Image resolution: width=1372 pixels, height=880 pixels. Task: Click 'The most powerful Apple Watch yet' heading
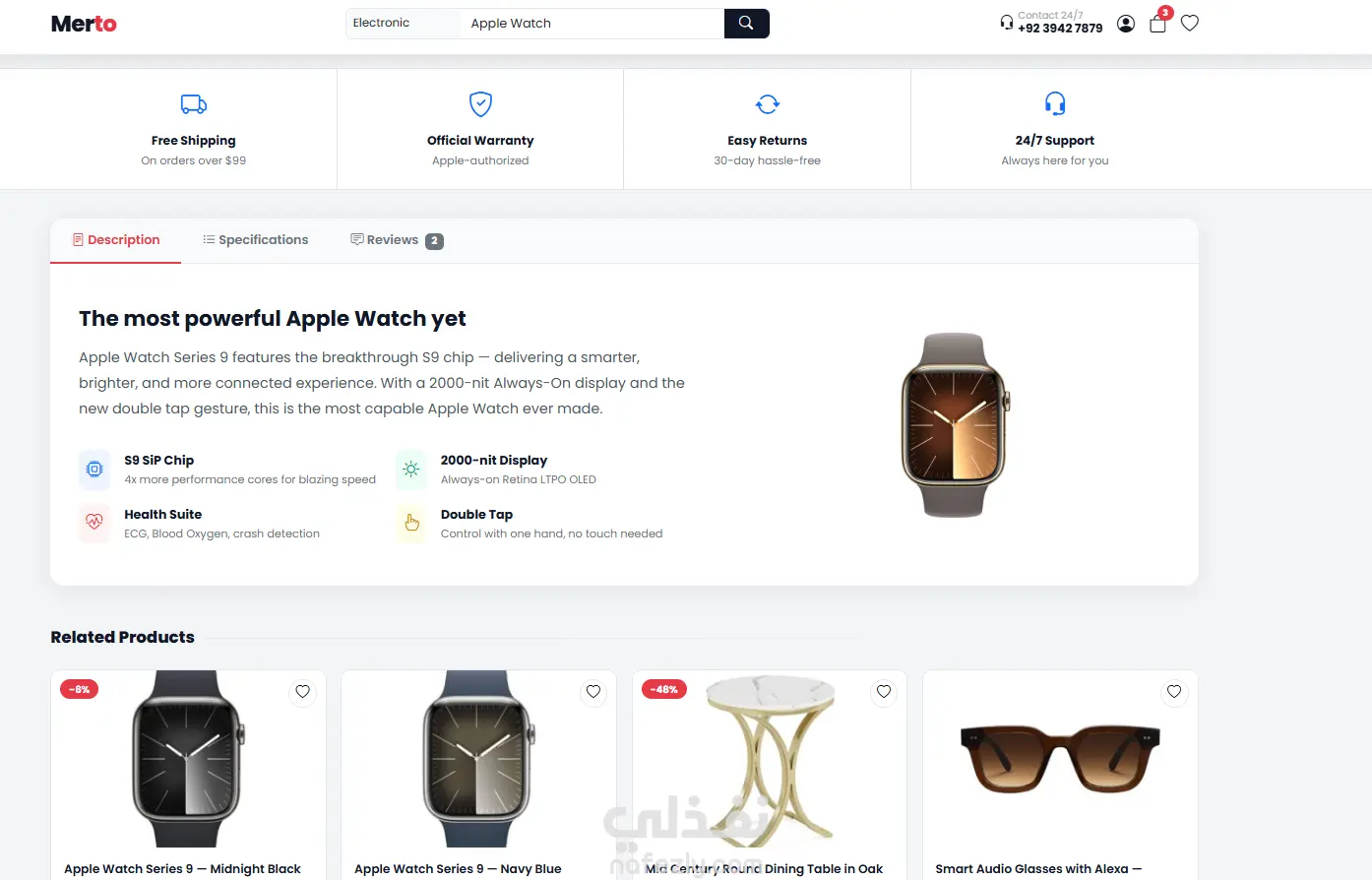[273, 319]
